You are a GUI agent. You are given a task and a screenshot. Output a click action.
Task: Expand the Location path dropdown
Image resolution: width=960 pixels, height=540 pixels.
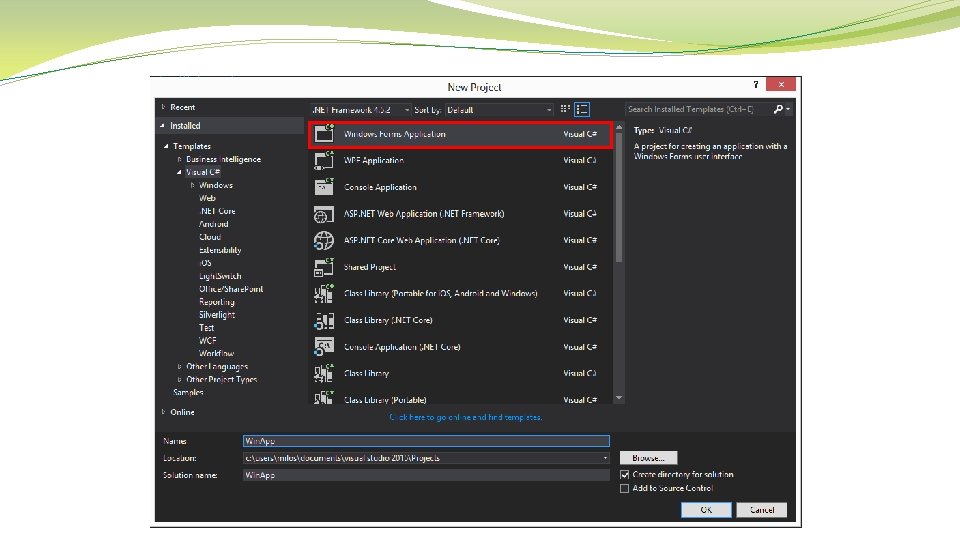coord(606,458)
